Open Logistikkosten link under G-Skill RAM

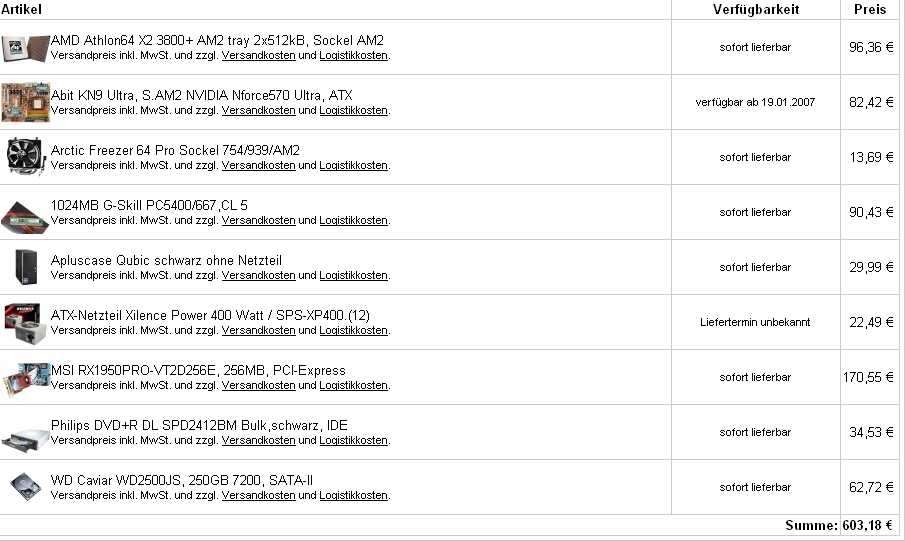click(353, 220)
